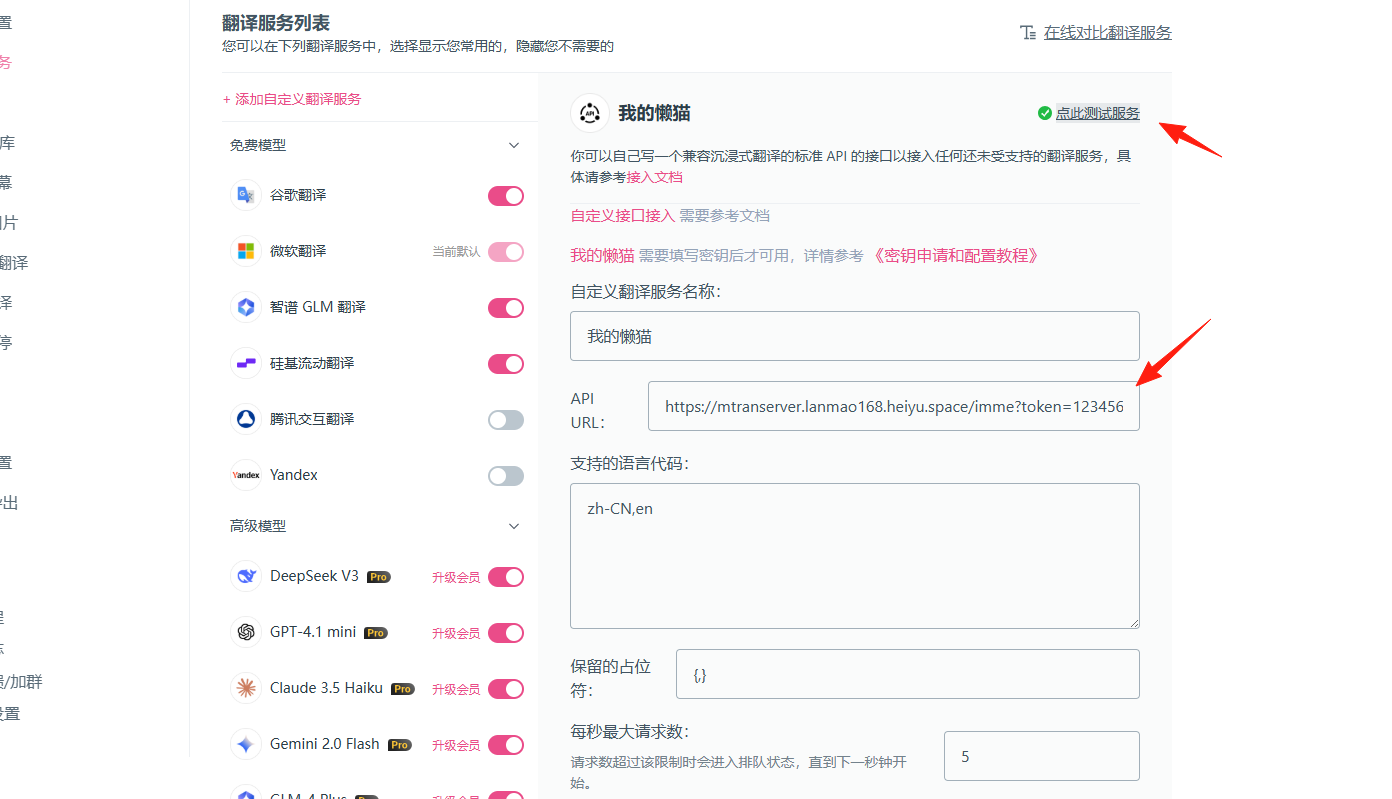Click the 翻译服务列表 heading
Viewport: 1392px width, 799px height.
[x=276, y=23]
